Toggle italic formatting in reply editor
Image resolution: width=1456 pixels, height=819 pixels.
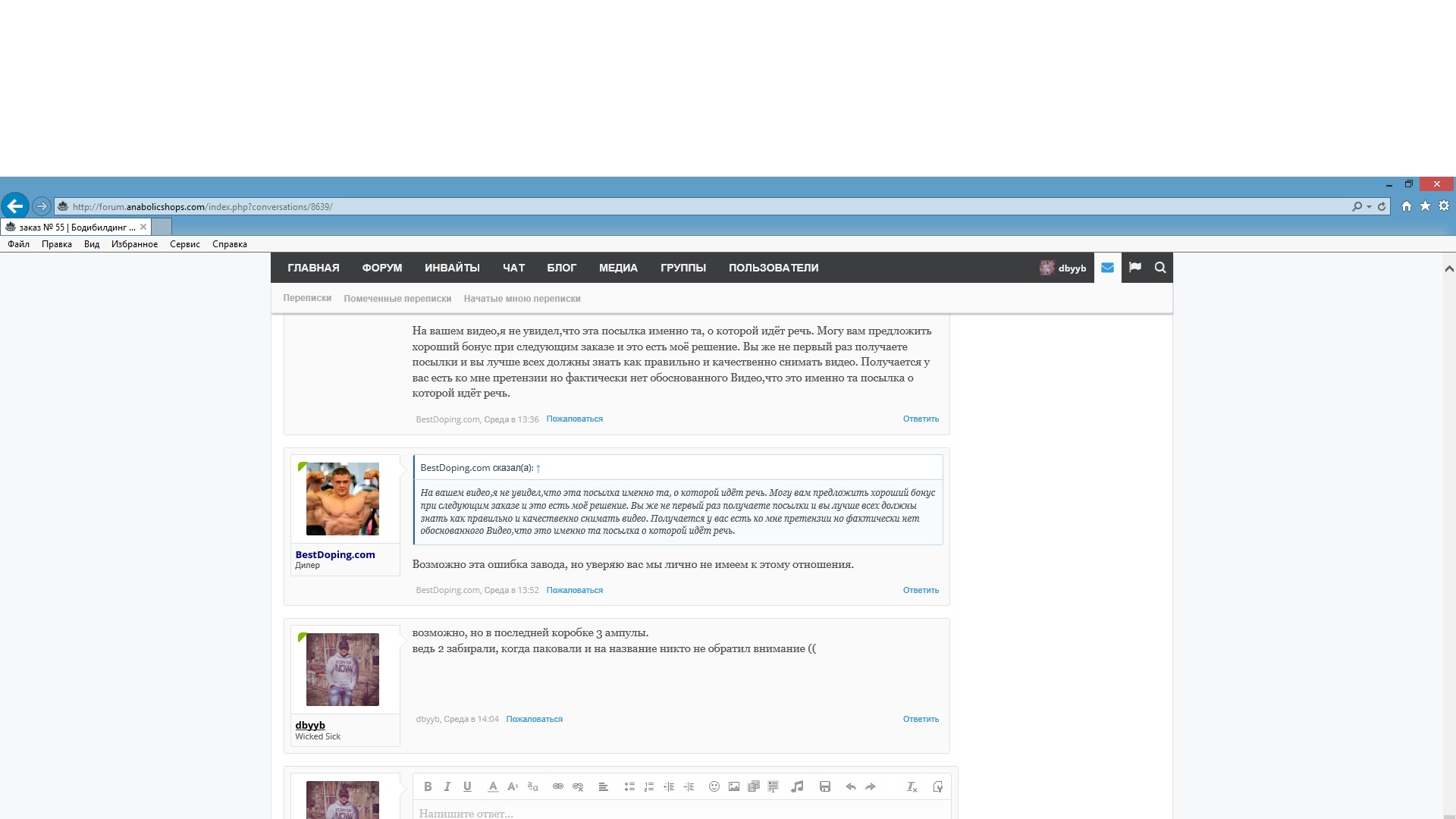coord(447,786)
